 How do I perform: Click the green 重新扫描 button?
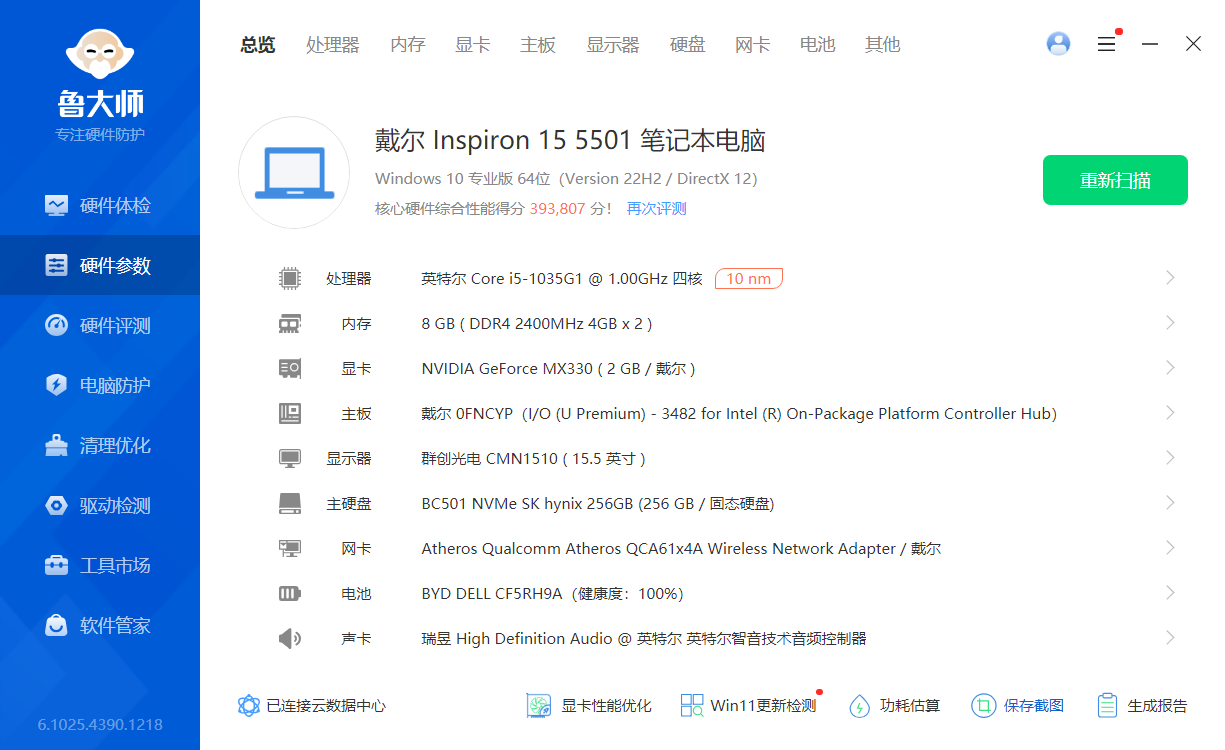click(1115, 180)
